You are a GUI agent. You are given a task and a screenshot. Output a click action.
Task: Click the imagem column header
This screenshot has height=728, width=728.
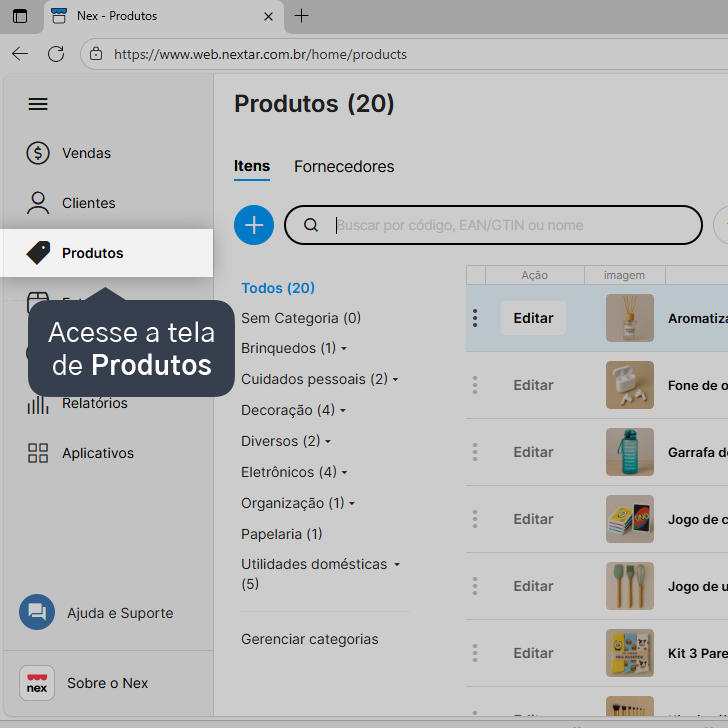tap(624, 275)
